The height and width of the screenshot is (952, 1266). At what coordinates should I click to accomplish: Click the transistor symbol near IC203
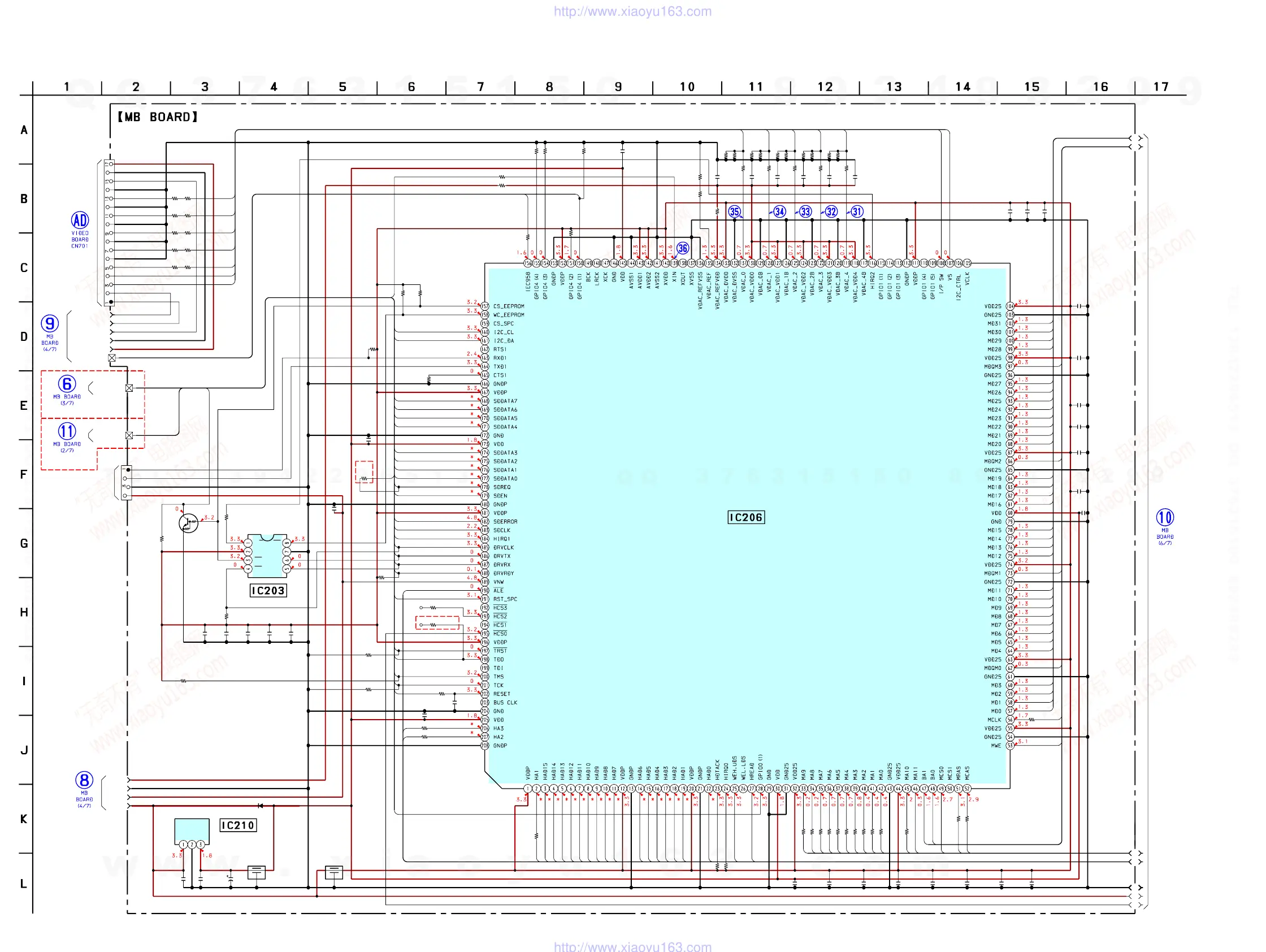(x=188, y=523)
